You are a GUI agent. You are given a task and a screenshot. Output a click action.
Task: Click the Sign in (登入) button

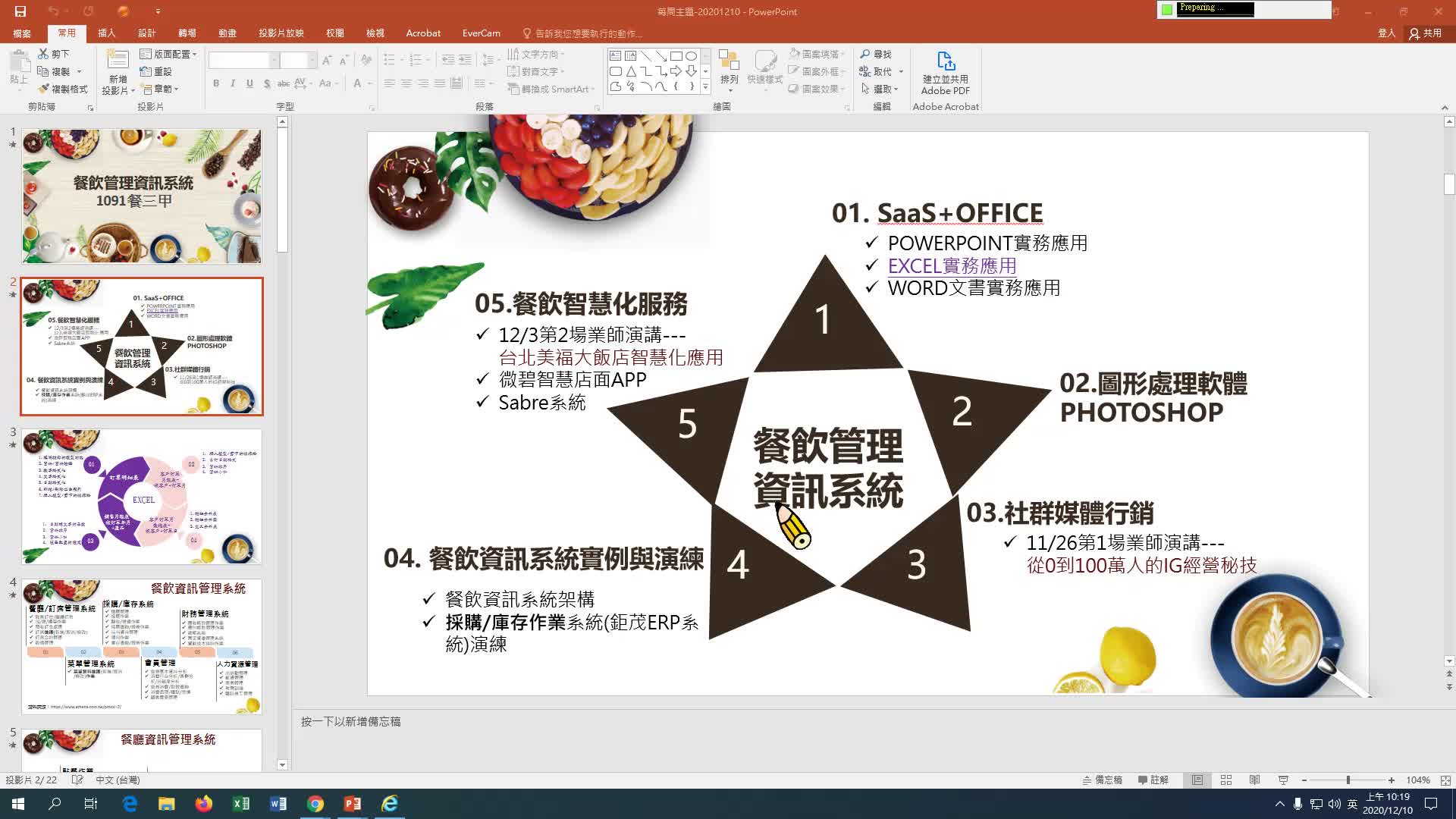tap(1387, 33)
